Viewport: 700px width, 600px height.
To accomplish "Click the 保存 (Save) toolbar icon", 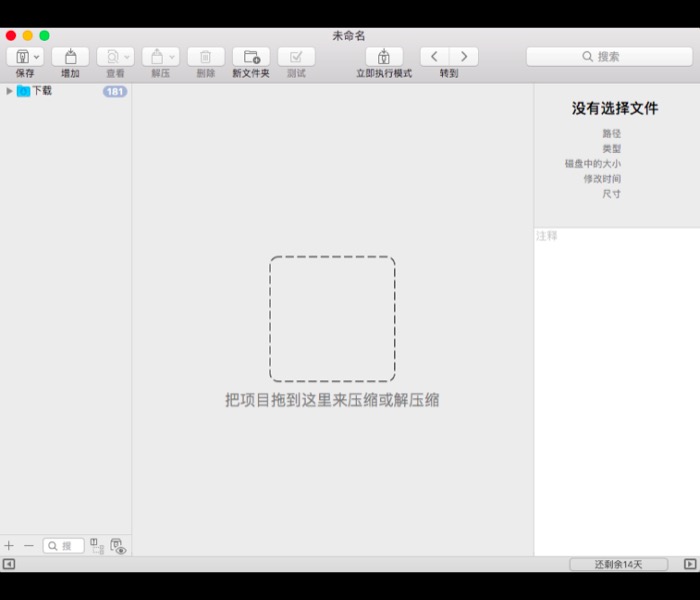I will point(21,57).
